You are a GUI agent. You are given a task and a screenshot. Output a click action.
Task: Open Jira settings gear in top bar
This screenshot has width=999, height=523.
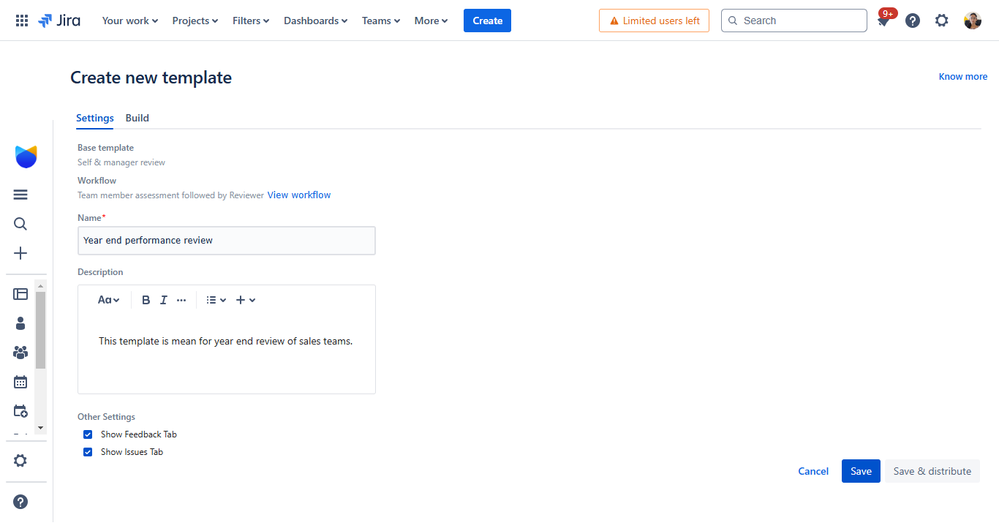941,20
